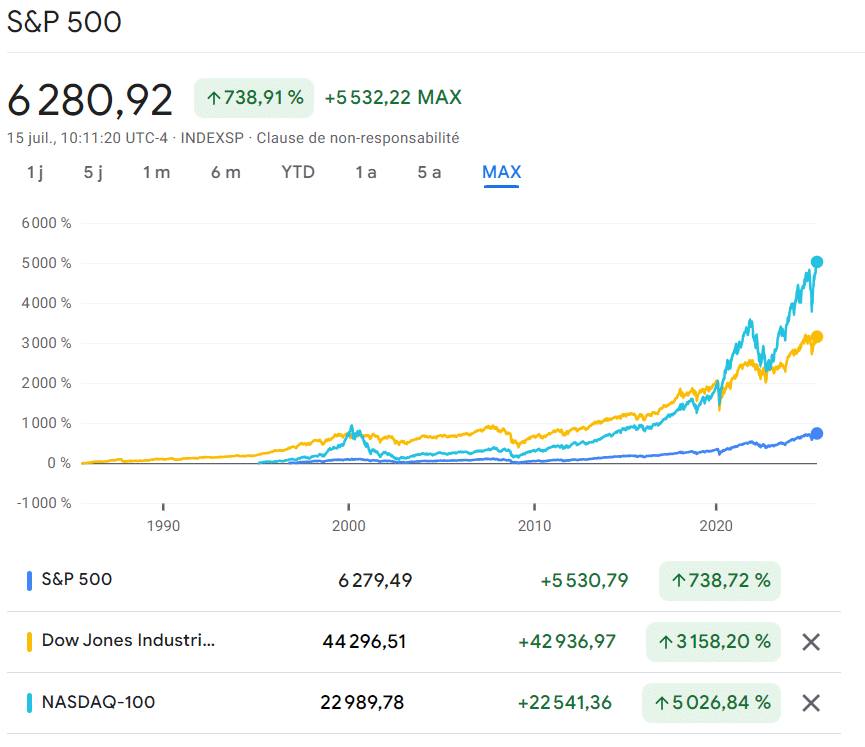Click the main price 6 280,92
865x747 pixels.
pos(90,100)
